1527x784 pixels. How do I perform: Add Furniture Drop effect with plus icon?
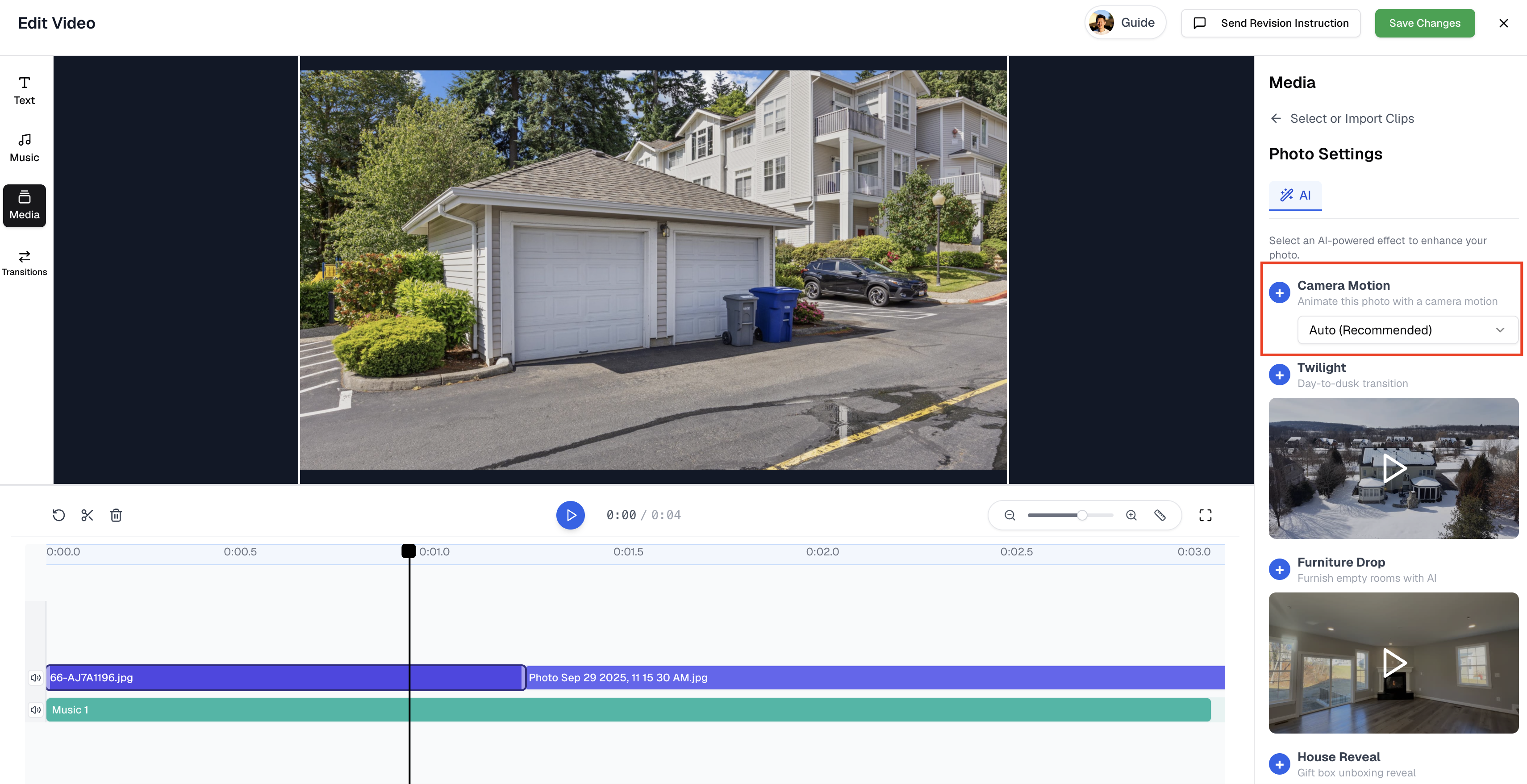pos(1279,570)
